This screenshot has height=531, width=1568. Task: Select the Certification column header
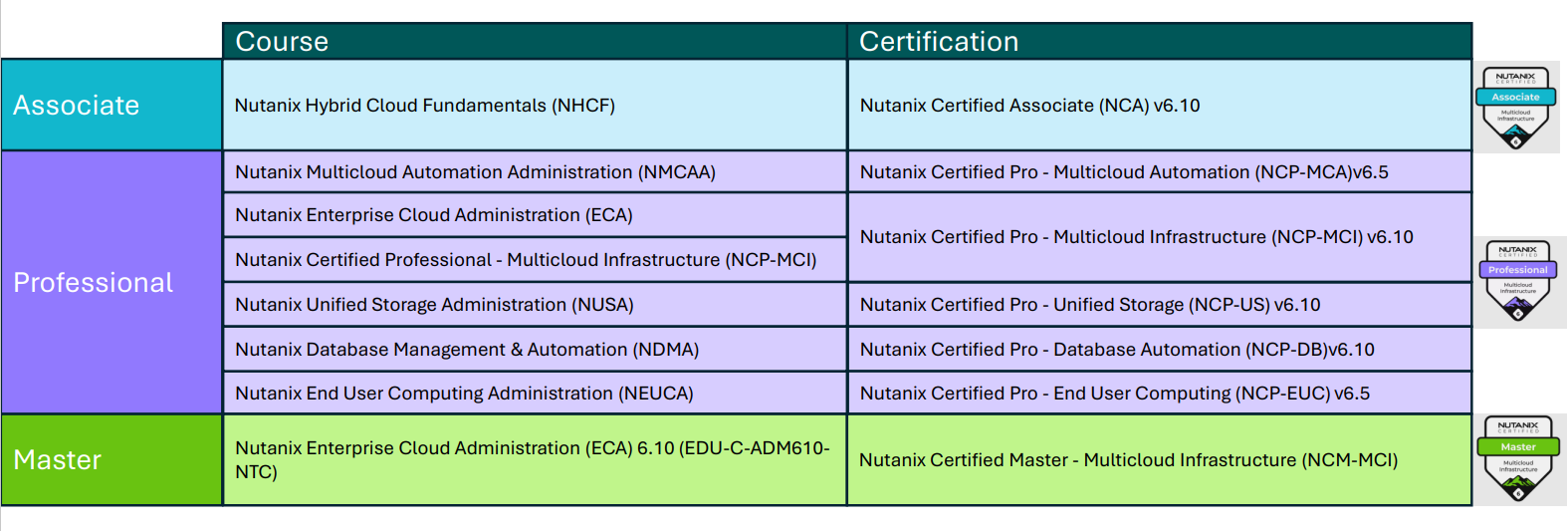[x=939, y=42]
